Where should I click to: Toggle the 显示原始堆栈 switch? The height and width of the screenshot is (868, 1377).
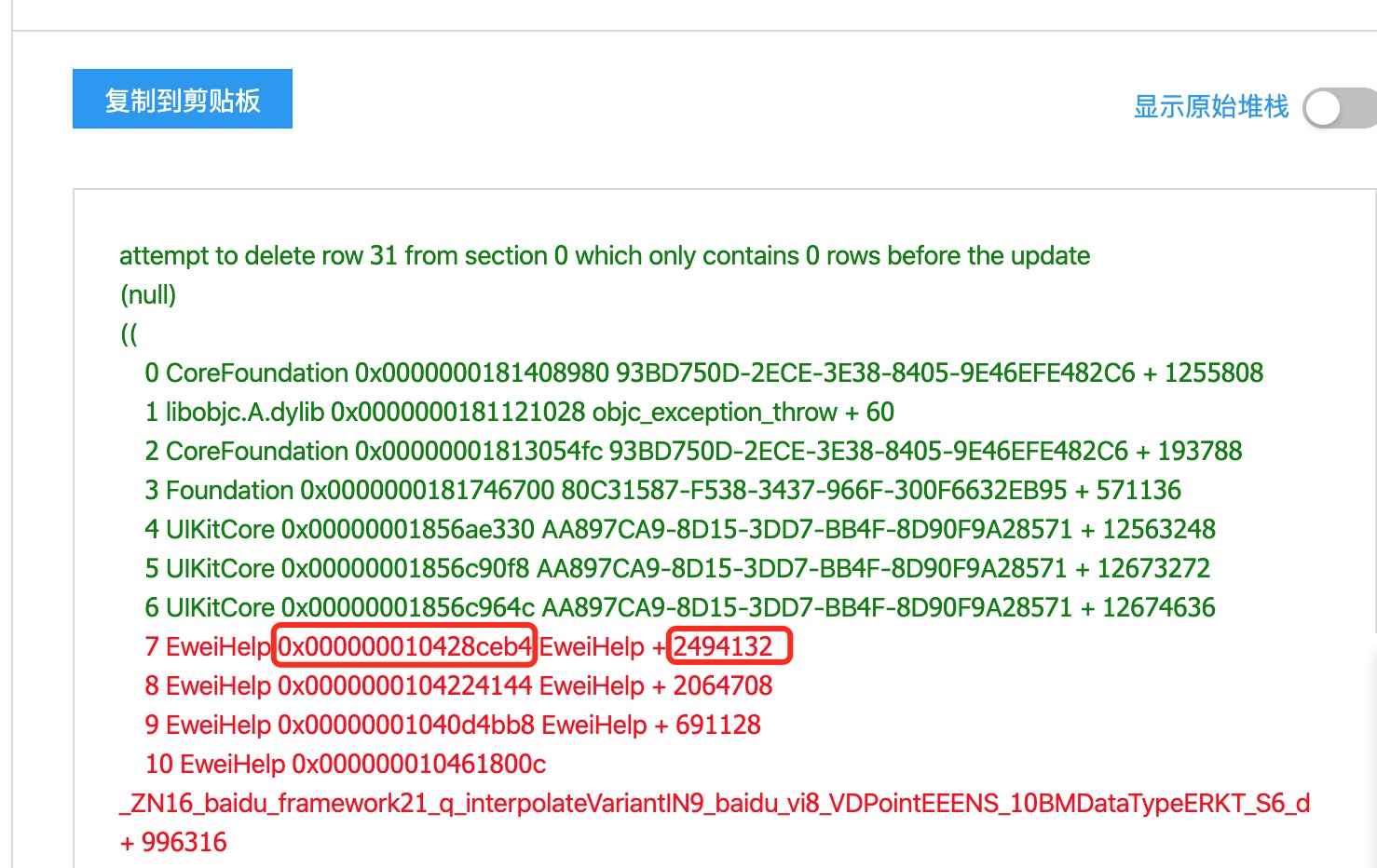[1340, 108]
